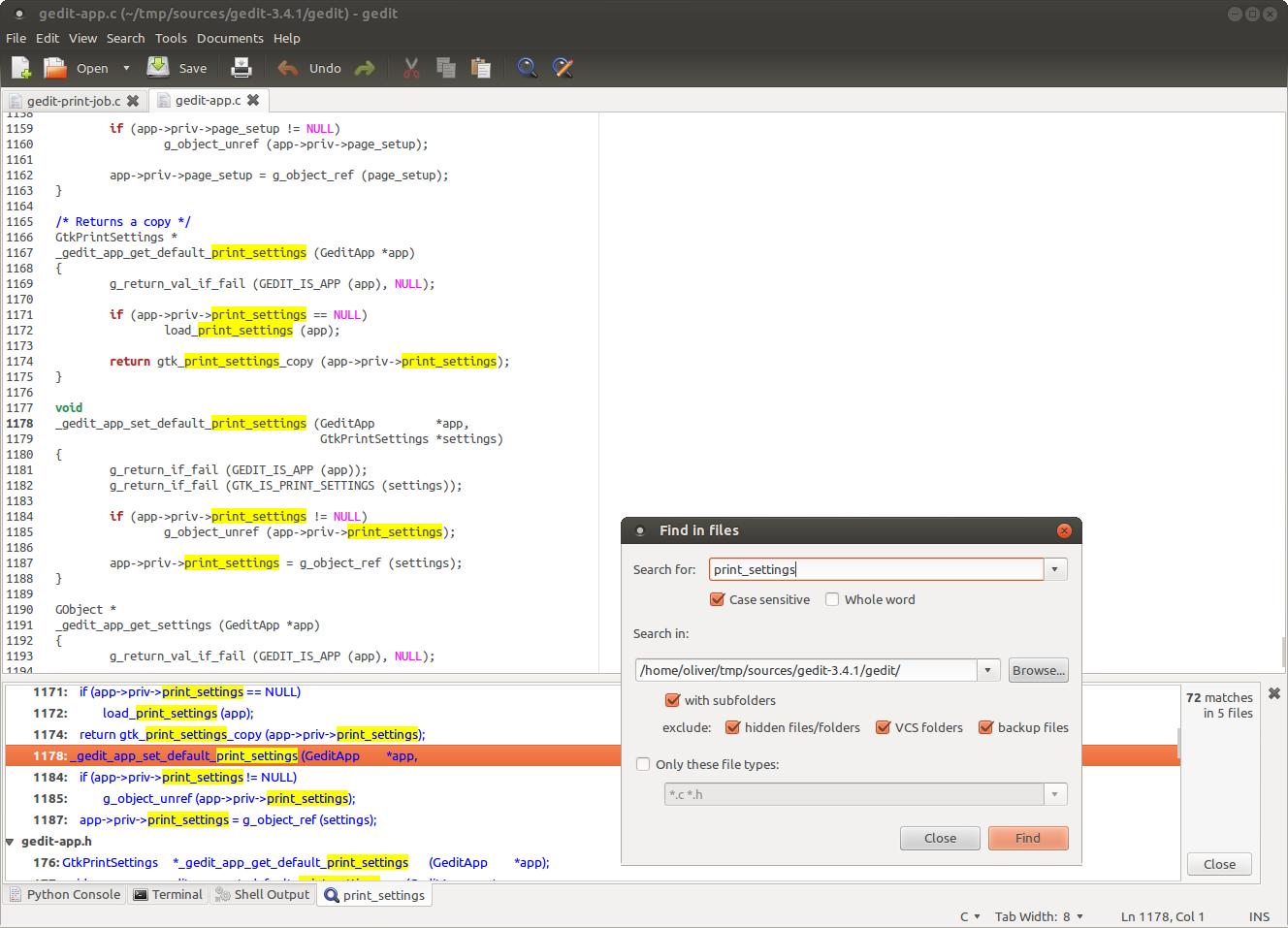Toggle the with subfolders checkbox
The image size is (1288, 928).
click(x=672, y=700)
